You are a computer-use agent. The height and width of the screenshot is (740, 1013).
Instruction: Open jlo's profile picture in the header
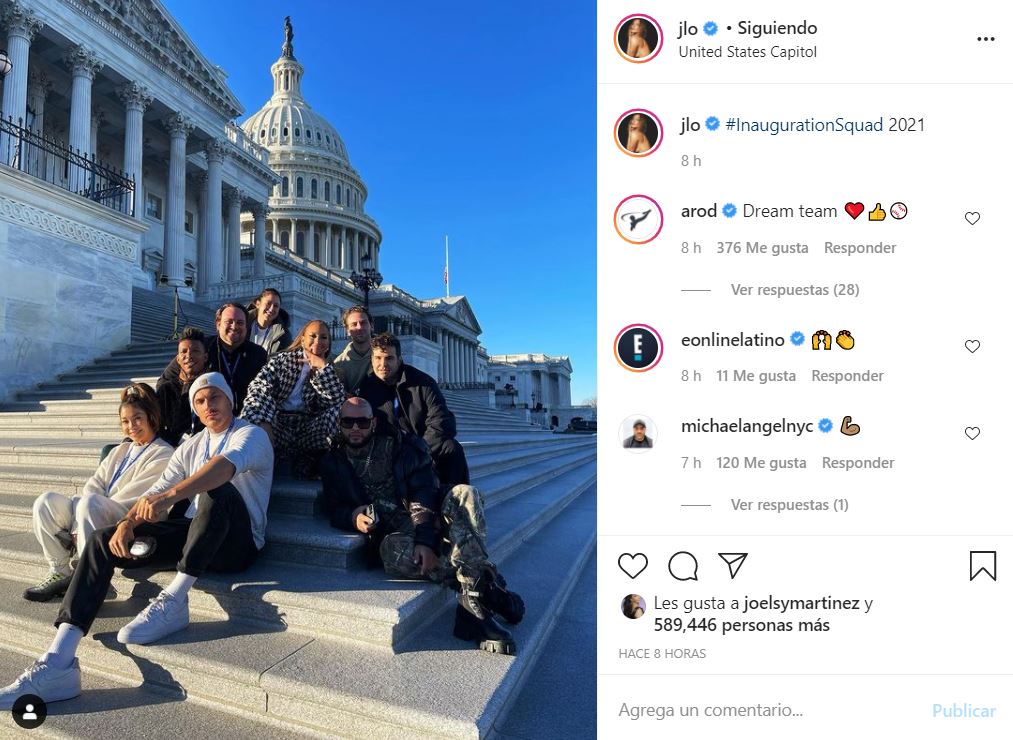(638, 39)
